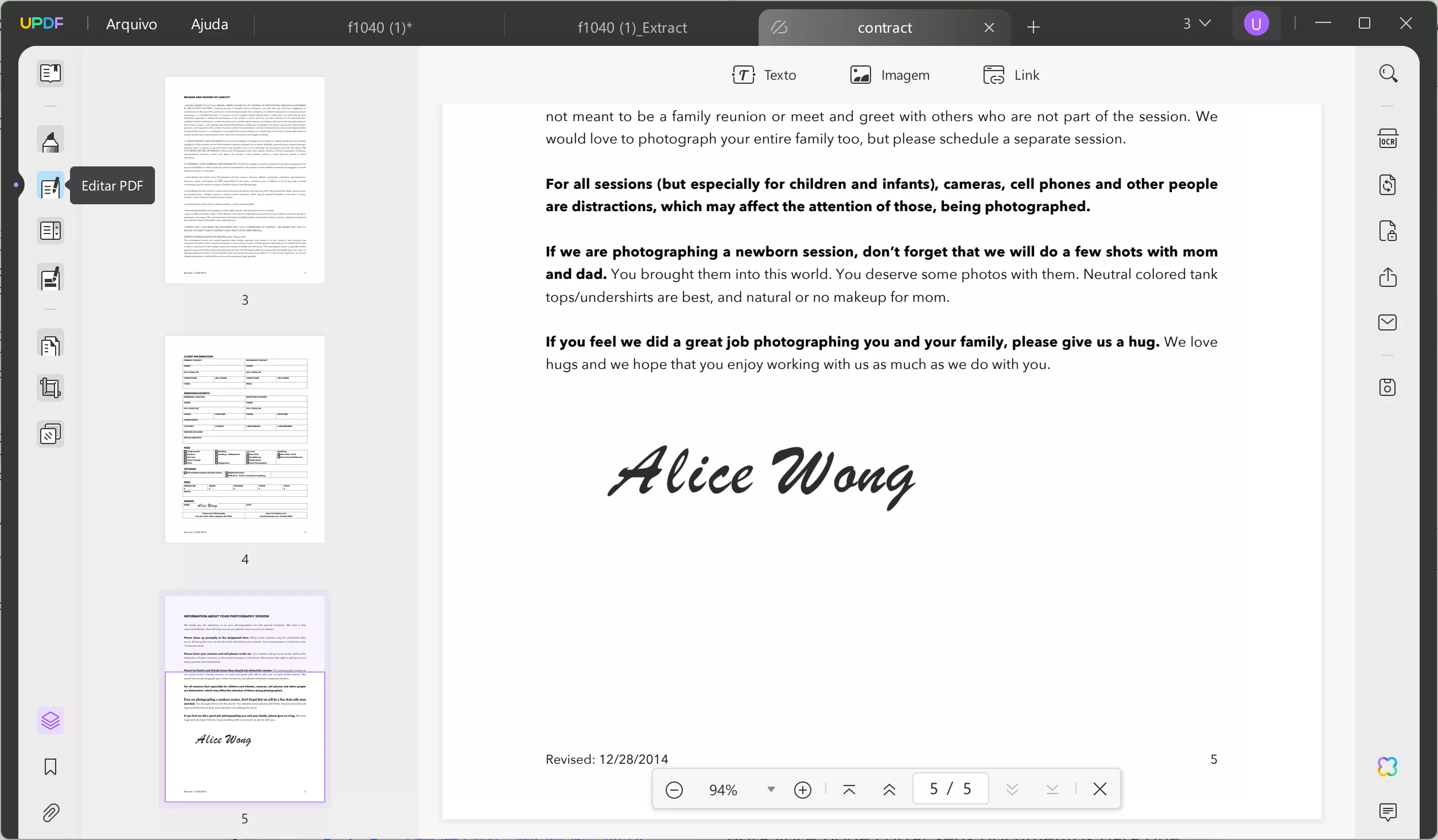Open the Arquivo menu

point(131,24)
